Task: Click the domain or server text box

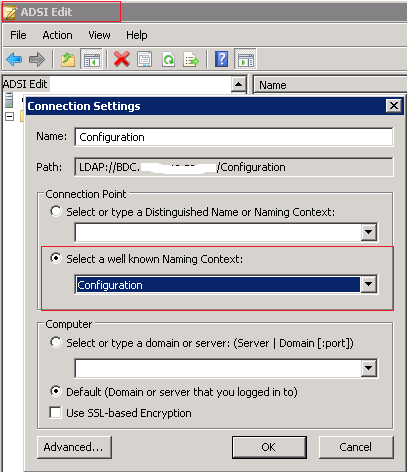Action: click(x=218, y=368)
